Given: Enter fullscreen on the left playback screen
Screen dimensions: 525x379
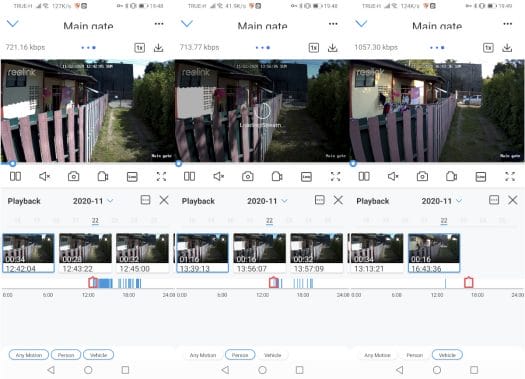Looking at the screenshot, I should pyautogui.click(x=161, y=176).
